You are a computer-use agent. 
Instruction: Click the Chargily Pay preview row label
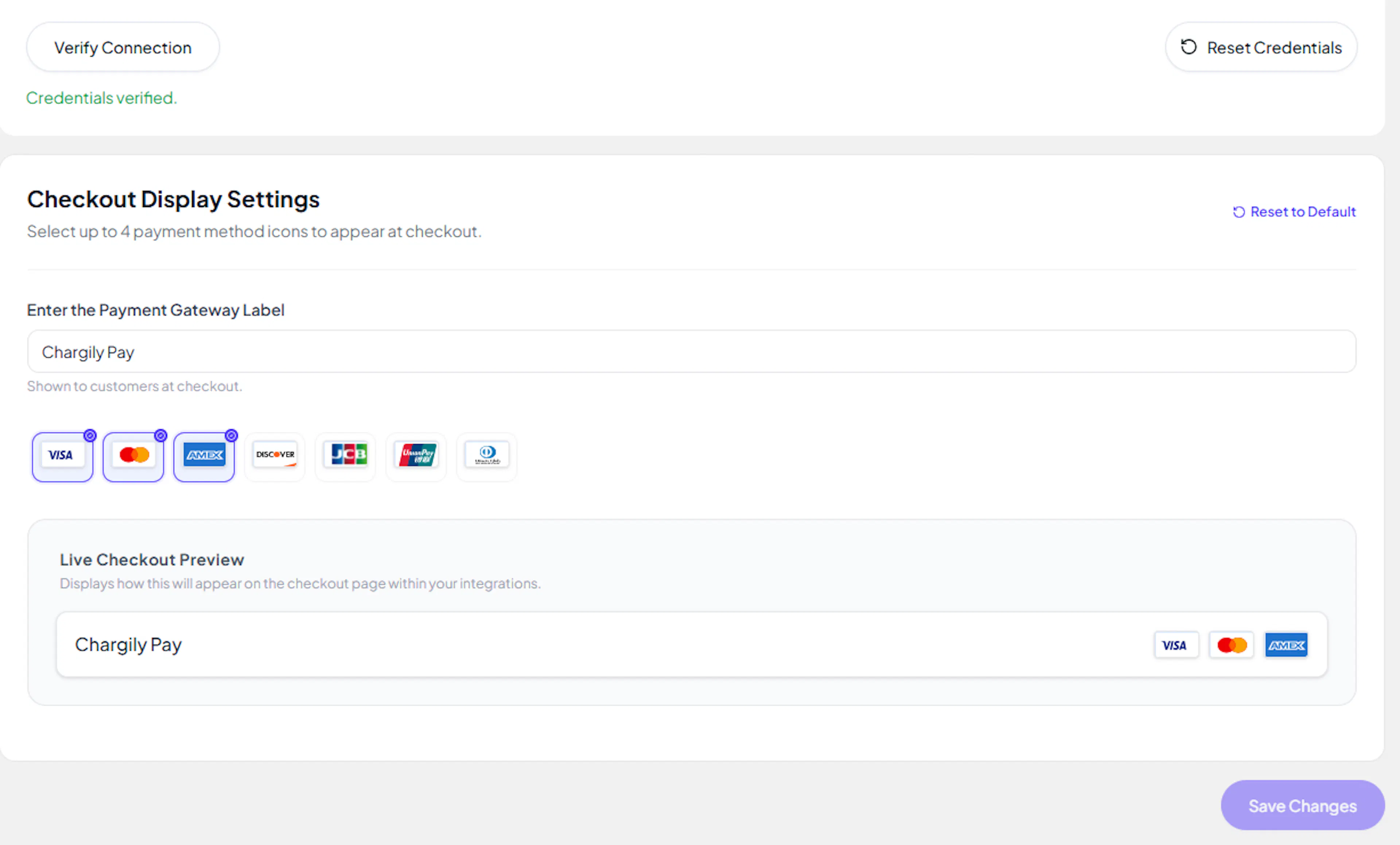coord(128,645)
